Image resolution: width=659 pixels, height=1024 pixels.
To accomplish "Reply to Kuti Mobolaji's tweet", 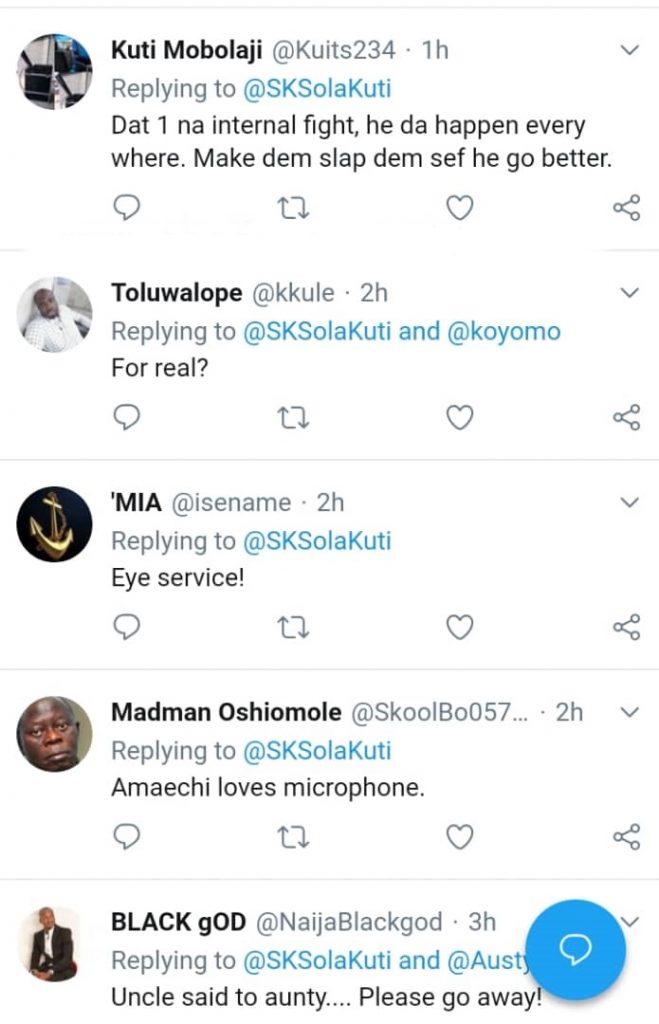I will tap(126, 208).
